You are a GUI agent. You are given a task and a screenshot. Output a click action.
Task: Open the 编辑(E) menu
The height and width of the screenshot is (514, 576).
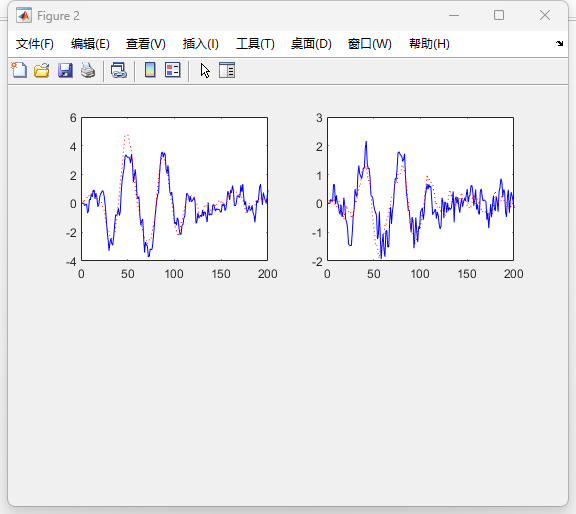pyautogui.click(x=90, y=44)
